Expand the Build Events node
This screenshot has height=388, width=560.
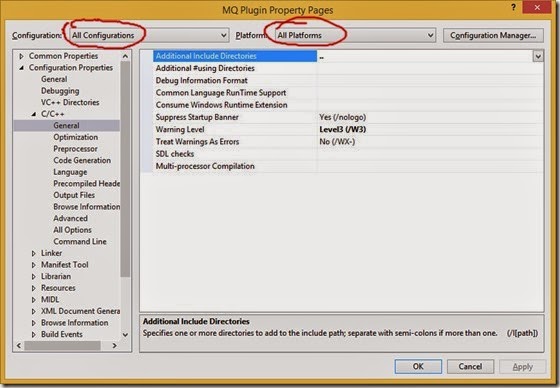(x=34, y=334)
